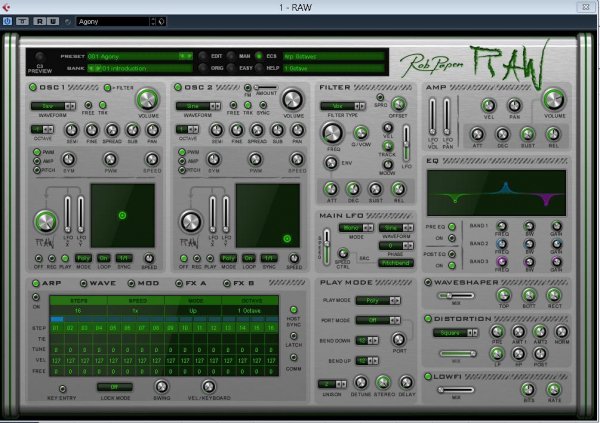Adjust the OSC 2 FM Amount slider
The width and height of the screenshot is (600, 423).
(266, 88)
